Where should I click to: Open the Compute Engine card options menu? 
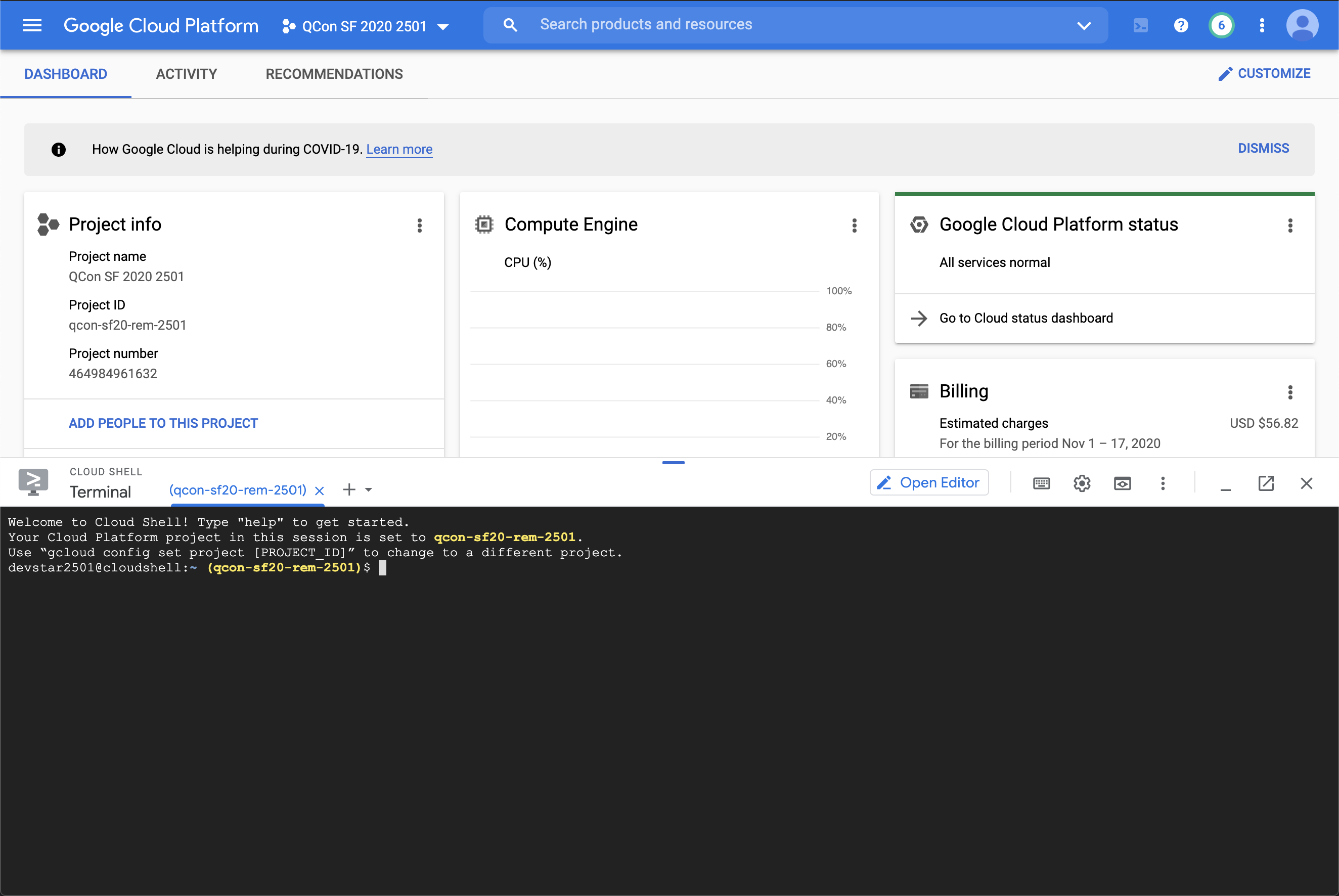click(855, 225)
